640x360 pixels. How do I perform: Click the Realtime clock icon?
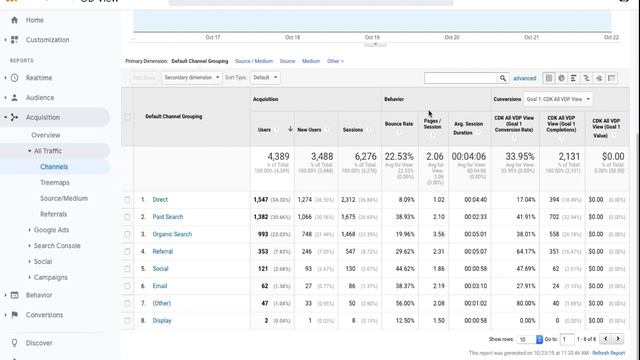pos(15,78)
